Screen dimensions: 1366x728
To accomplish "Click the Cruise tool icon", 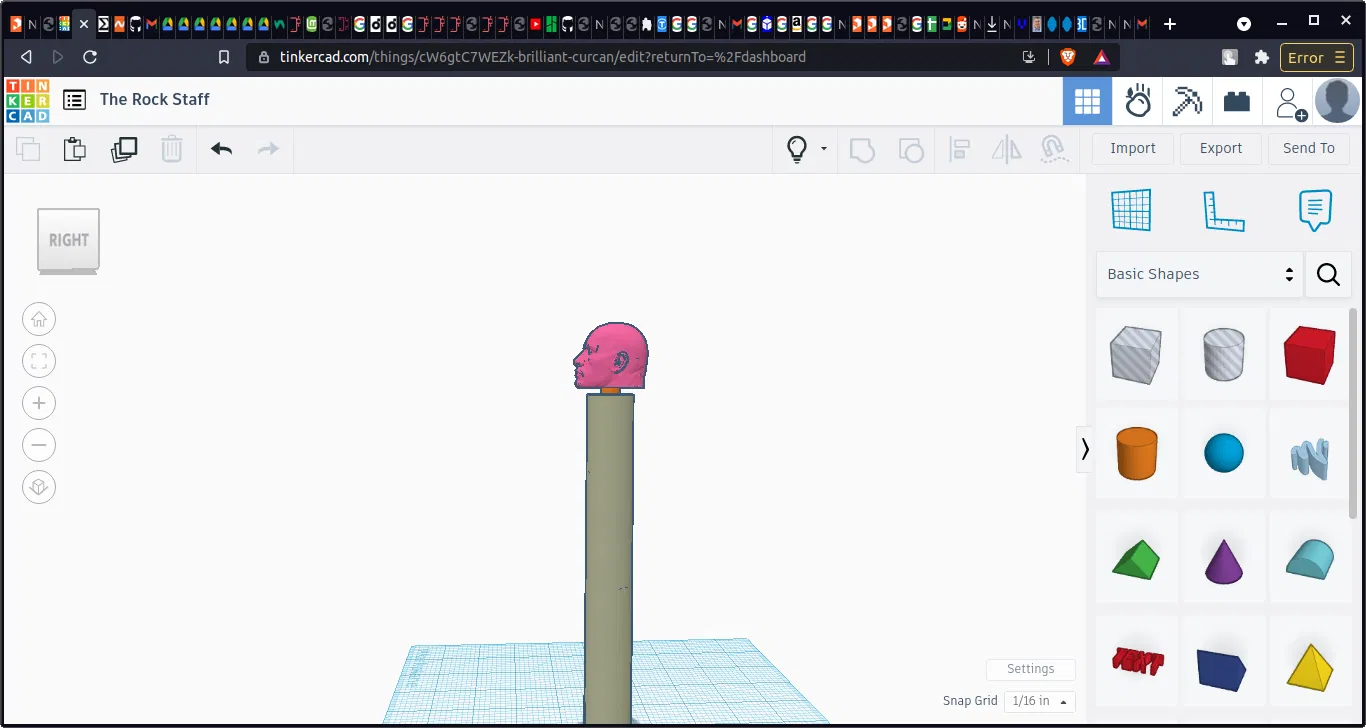I will click(1052, 150).
